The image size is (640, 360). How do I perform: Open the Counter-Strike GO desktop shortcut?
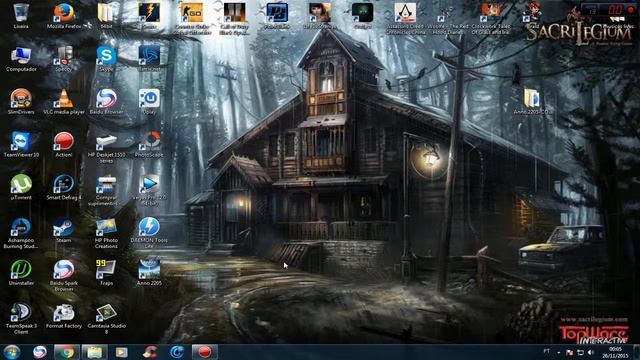click(192, 17)
